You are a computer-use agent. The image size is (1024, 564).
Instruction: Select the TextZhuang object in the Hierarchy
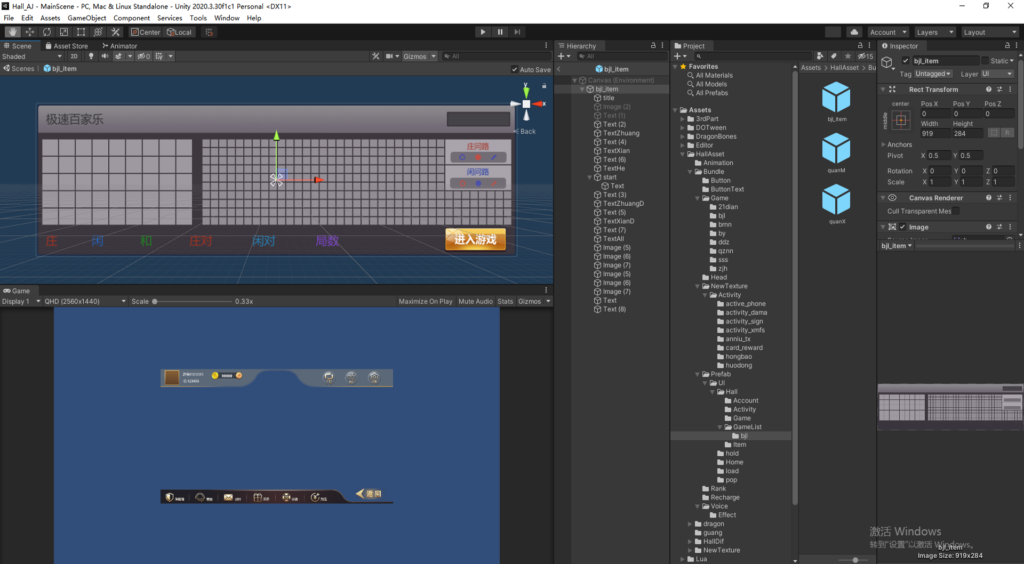tap(620, 133)
